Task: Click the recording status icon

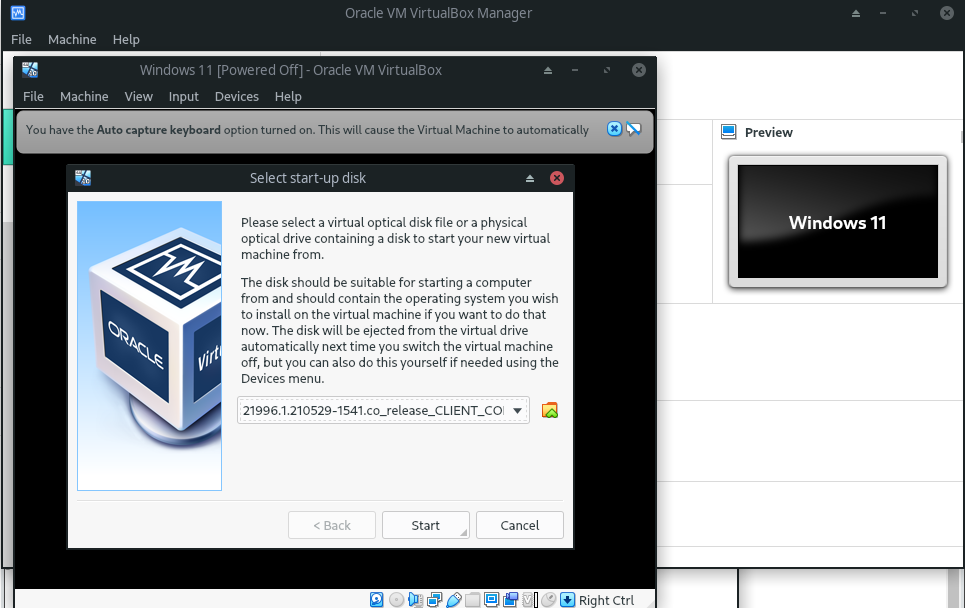Action: coord(510,599)
